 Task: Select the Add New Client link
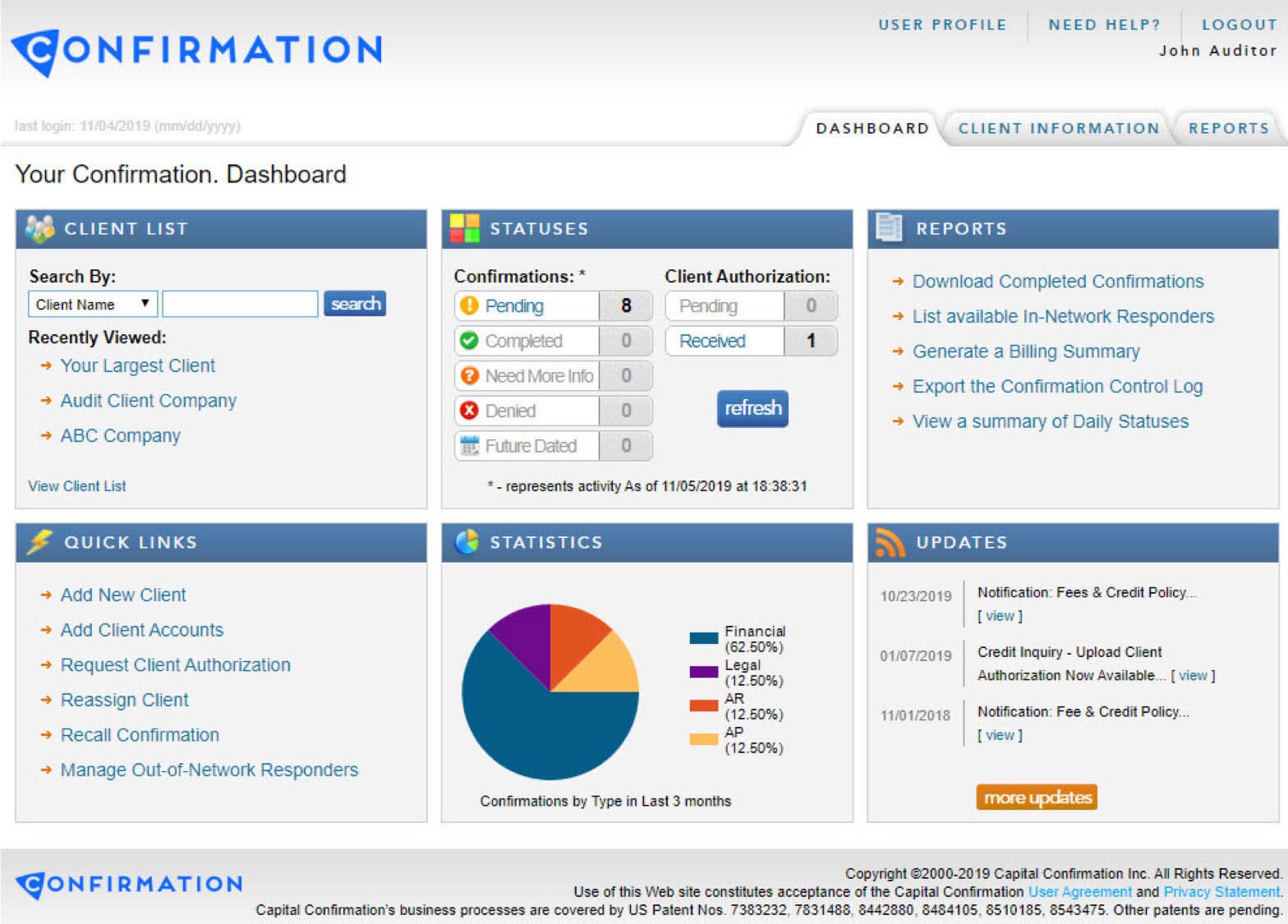click(x=123, y=595)
